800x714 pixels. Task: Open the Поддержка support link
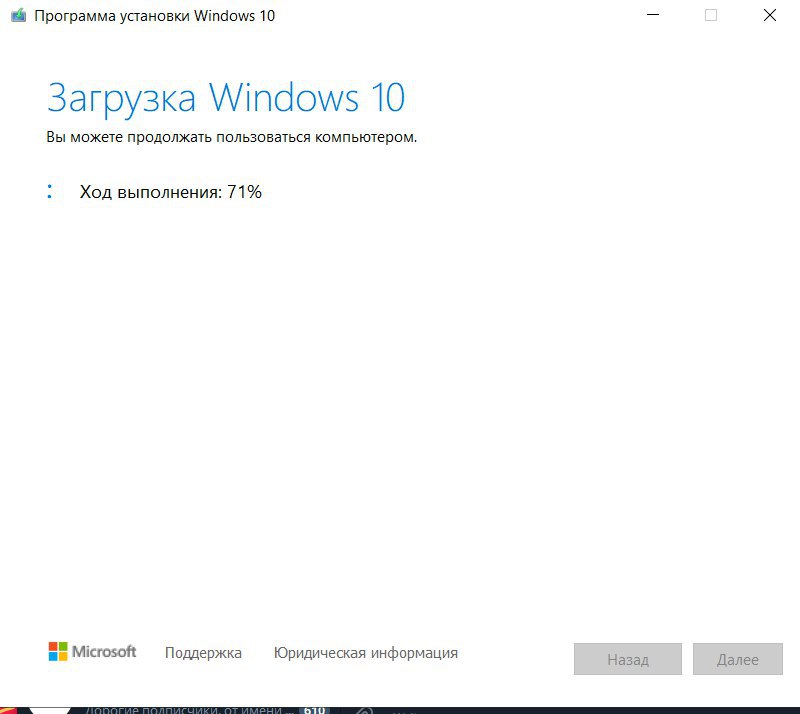pyautogui.click(x=203, y=653)
